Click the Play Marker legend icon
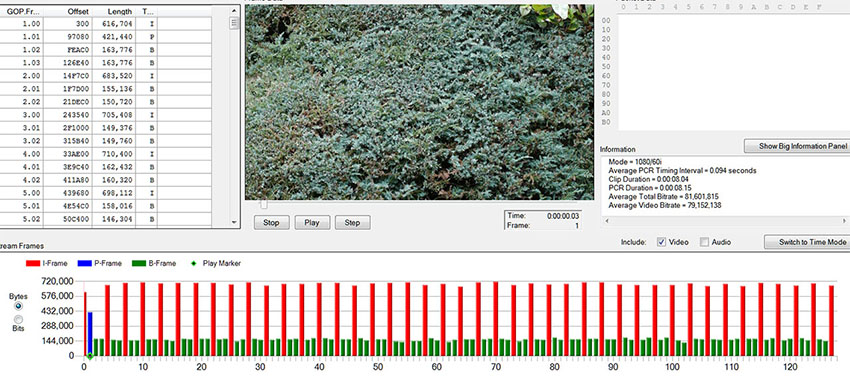Screen dimensions: 850x377 [x=193, y=264]
